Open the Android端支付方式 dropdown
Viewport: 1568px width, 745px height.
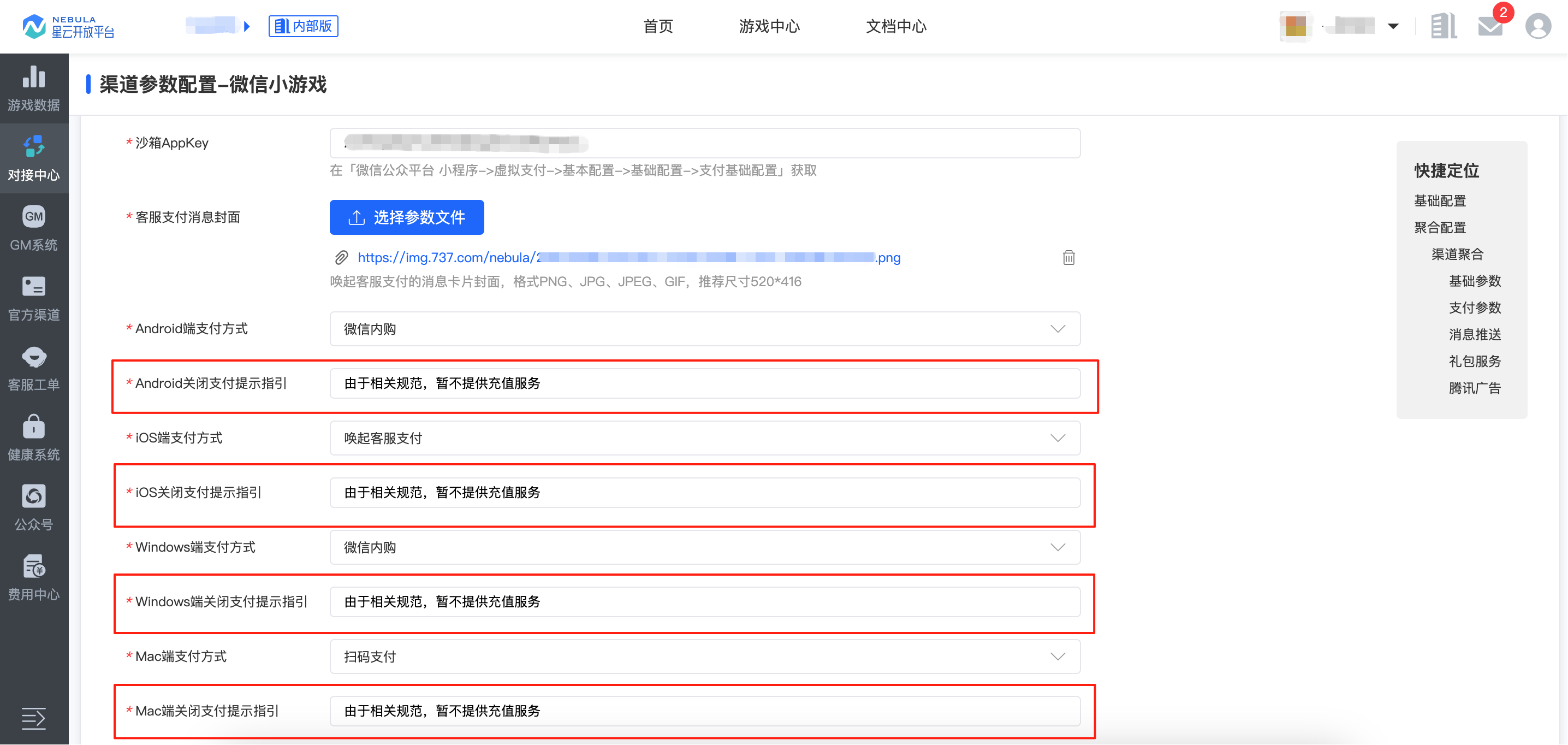tap(705, 329)
